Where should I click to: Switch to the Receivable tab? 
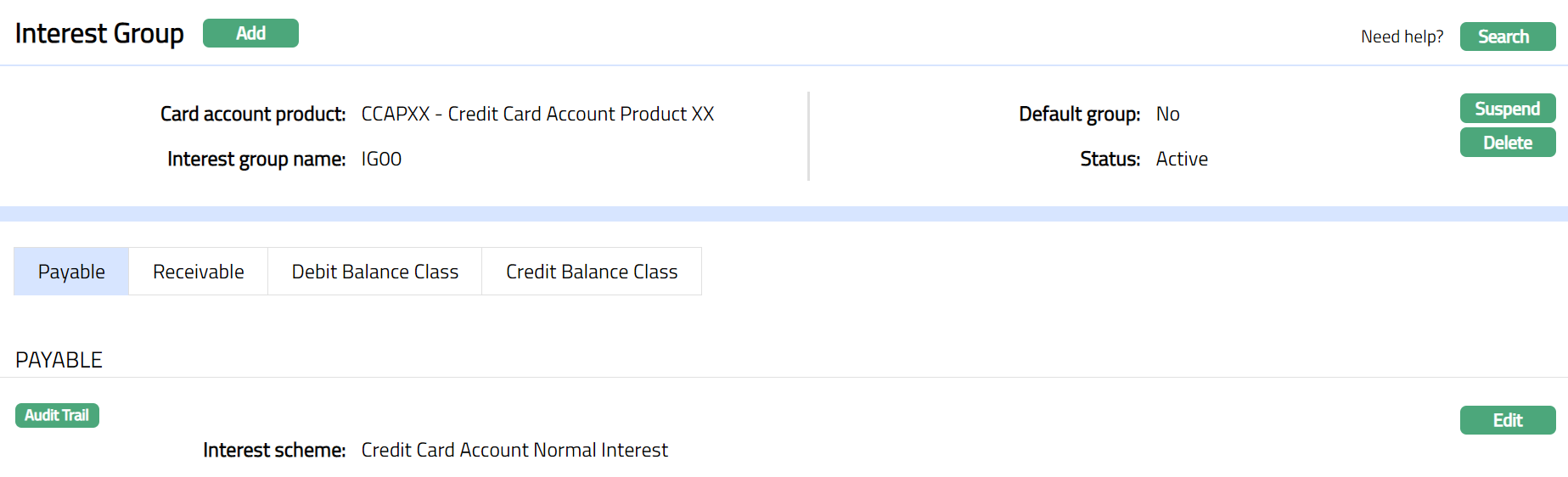[198, 272]
